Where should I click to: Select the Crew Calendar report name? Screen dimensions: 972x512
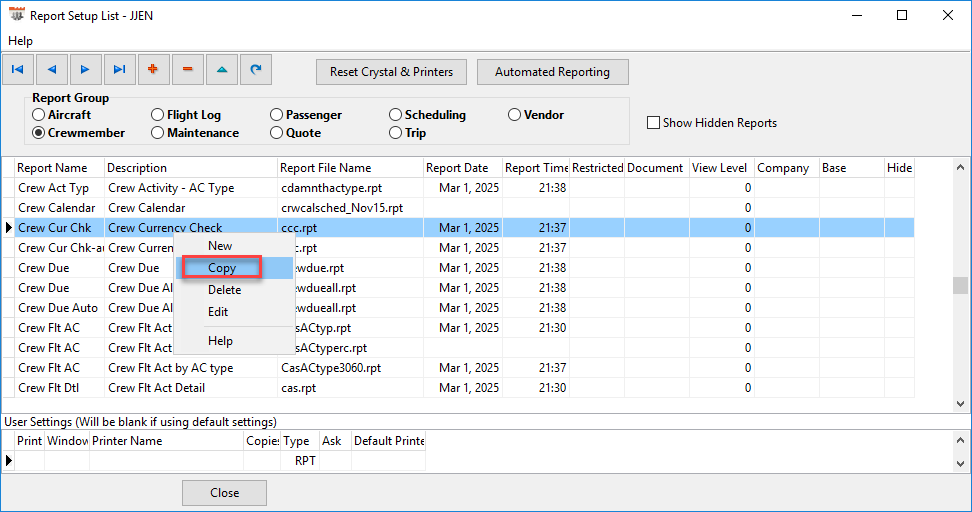[56, 208]
